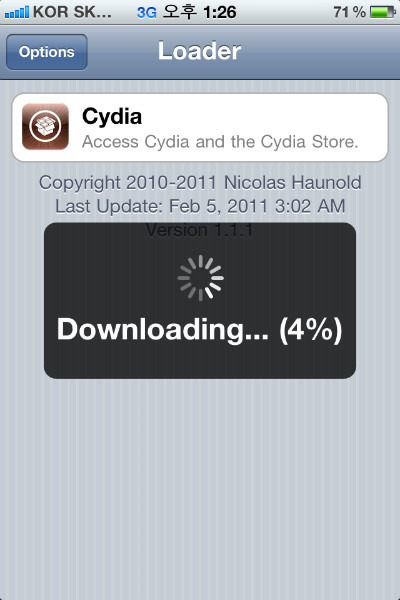
Task: Tap the spinning loading indicator
Action: (x=201, y=278)
